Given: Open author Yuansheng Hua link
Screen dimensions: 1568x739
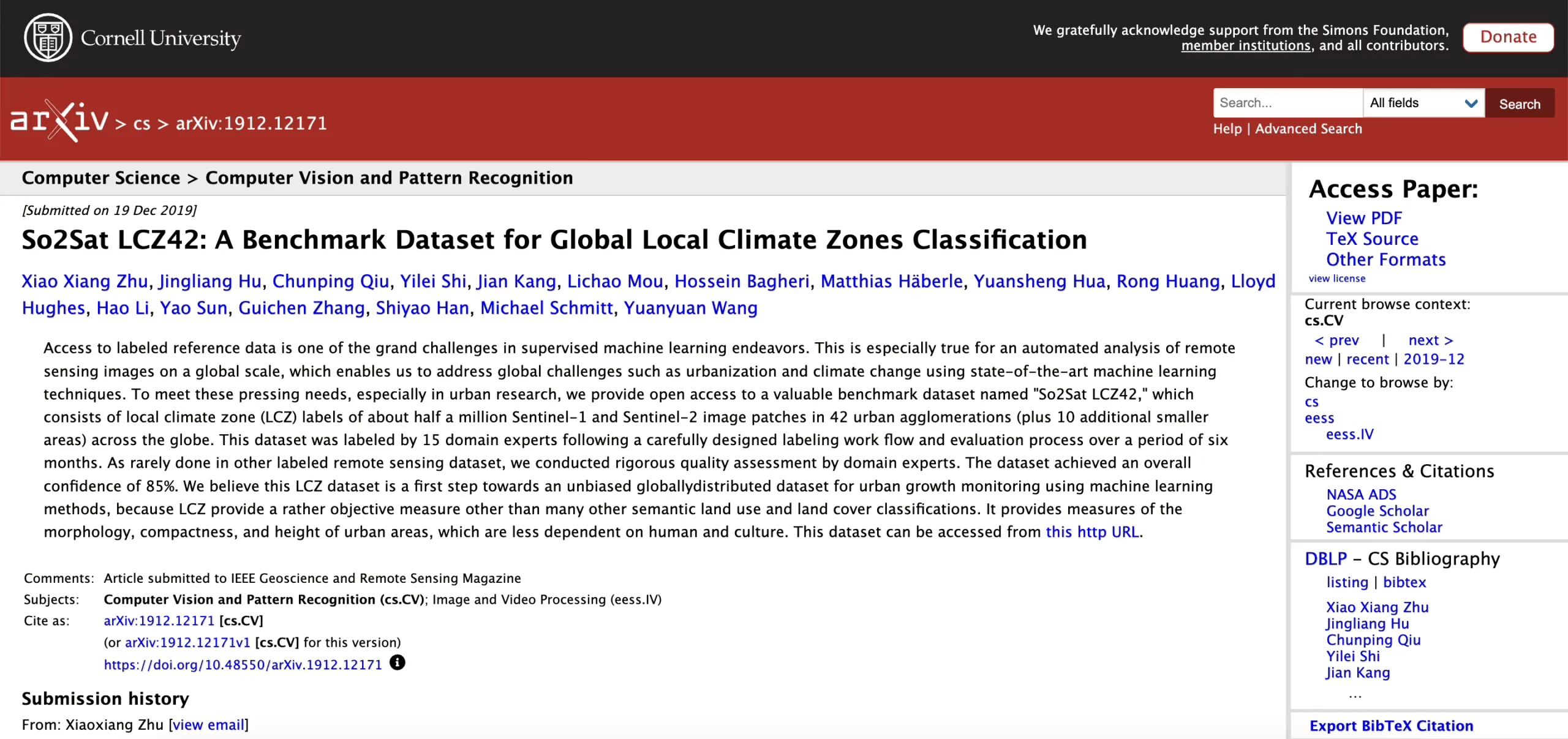Looking at the screenshot, I should click(1039, 281).
